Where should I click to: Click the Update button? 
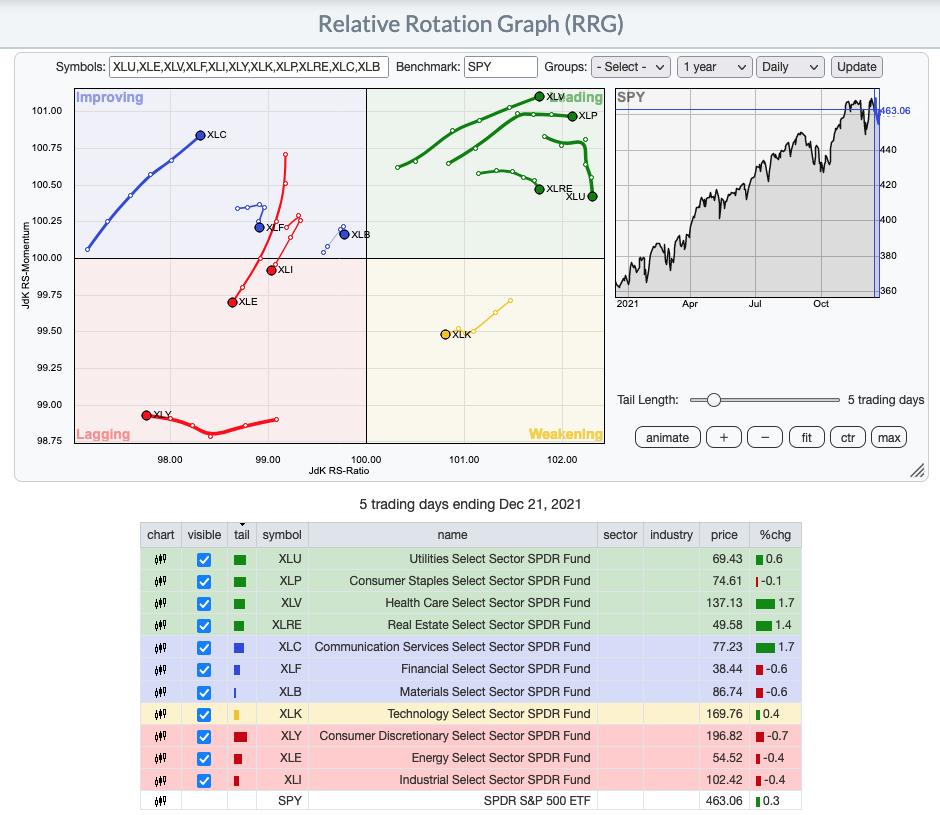pyautogui.click(x=857, y=67)
